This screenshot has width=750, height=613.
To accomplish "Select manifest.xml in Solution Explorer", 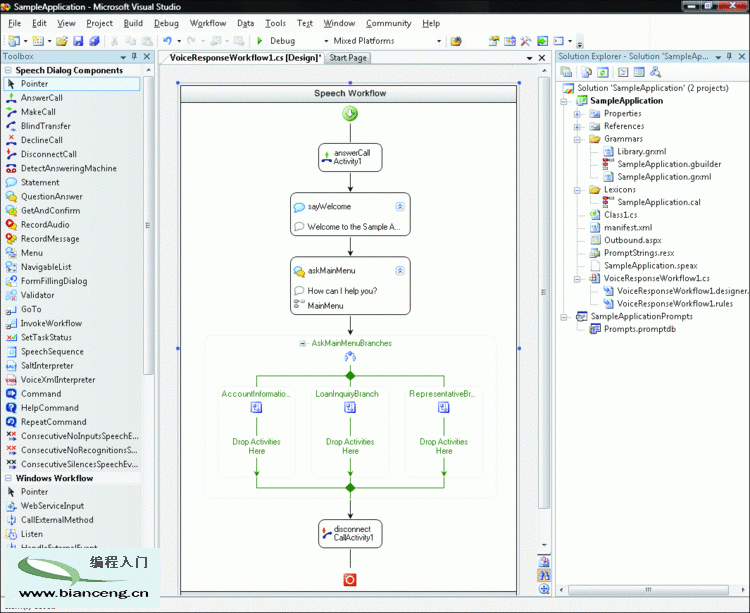I will (x=628, y=228).
